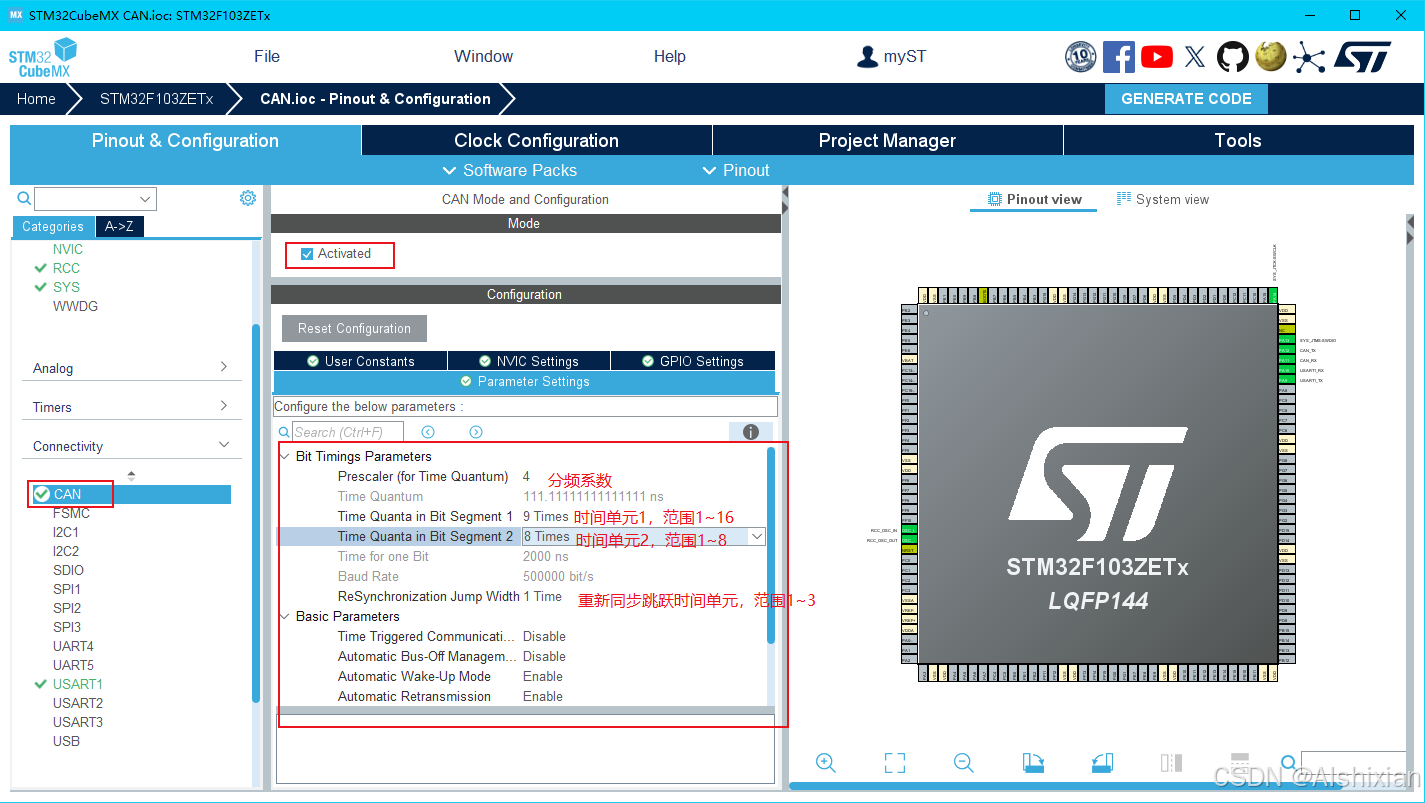Show parameter information icon
The height and width of the screenshot is (803, 1425).
[x=751, y=432]
